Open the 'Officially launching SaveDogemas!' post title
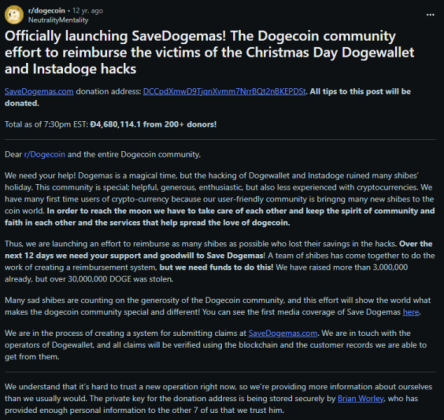Image resolution: width=444 pixels, height=420 pixels. pos(209,52)
